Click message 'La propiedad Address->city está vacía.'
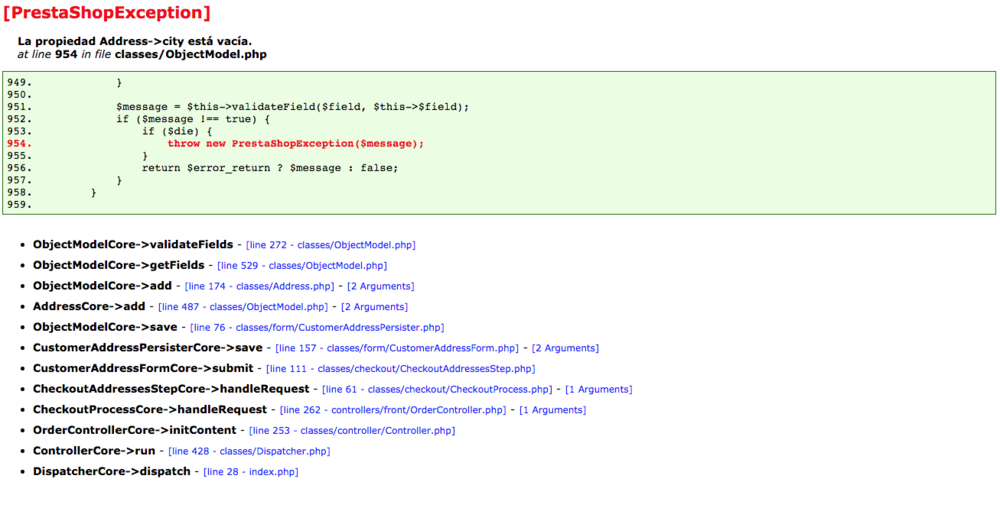 pos(135,41)
